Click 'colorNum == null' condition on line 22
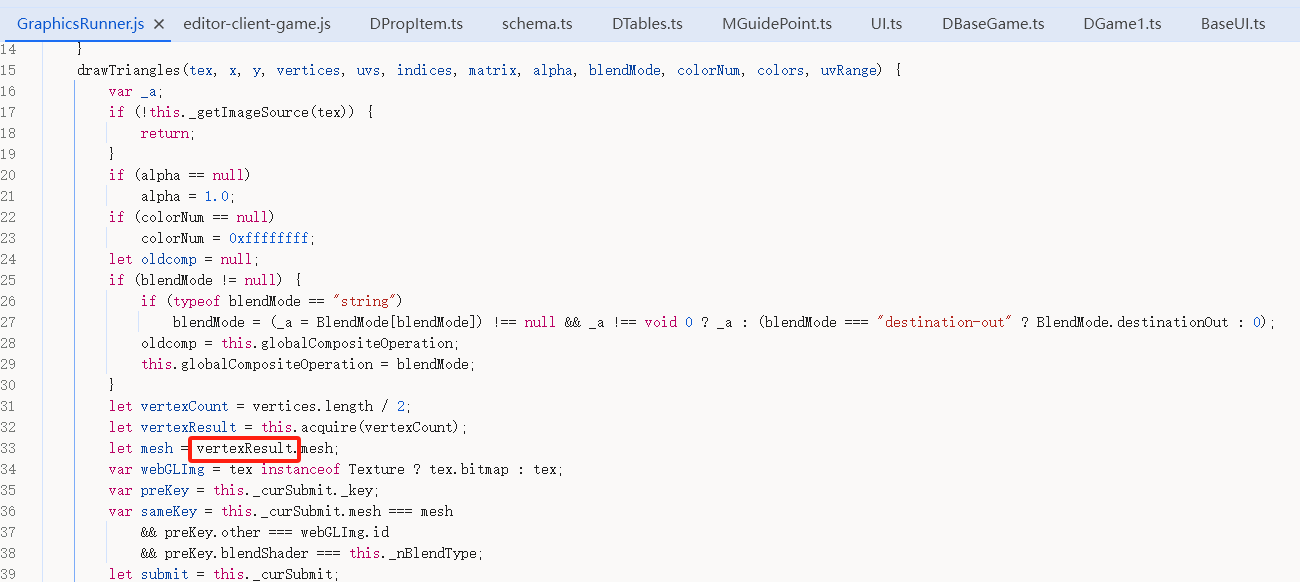This screenshot has width=1300, height=582. point(205,217)
